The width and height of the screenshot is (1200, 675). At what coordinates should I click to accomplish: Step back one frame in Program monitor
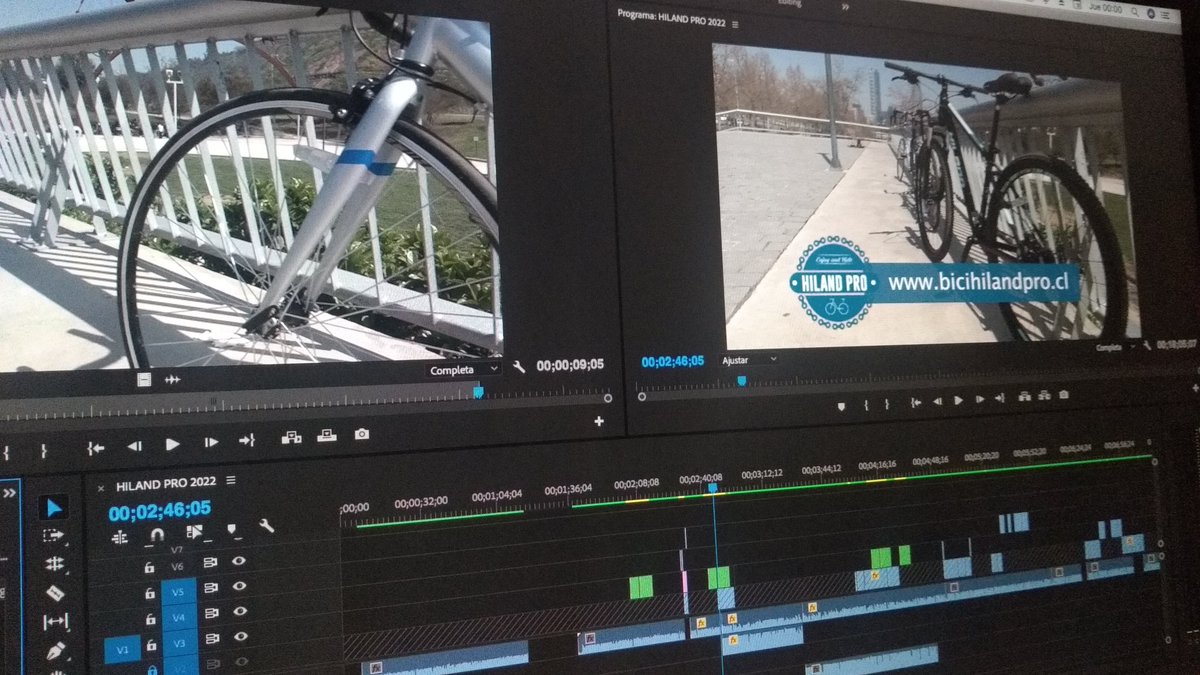point(937,400)
